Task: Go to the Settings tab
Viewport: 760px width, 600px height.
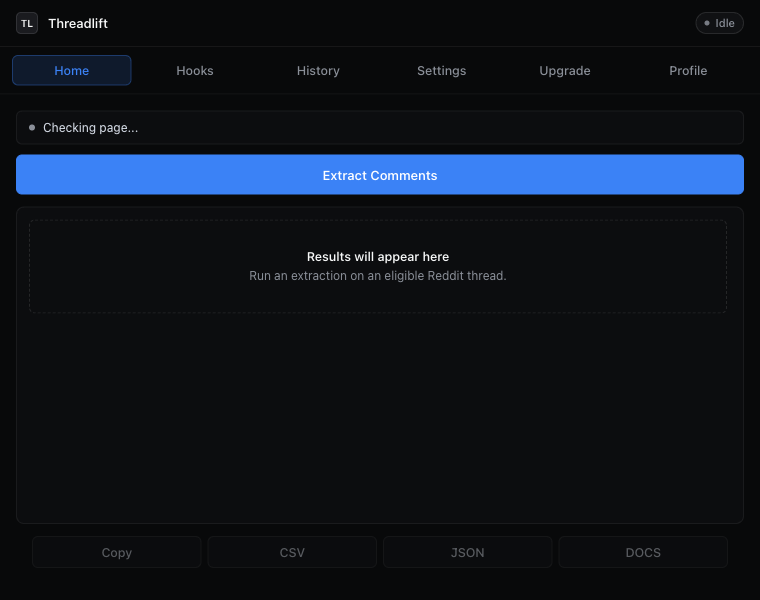Action: click(442, 70)
